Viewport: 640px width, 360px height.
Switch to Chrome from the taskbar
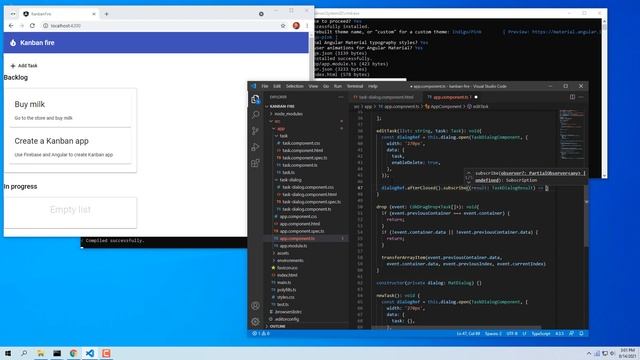(73, 353)
